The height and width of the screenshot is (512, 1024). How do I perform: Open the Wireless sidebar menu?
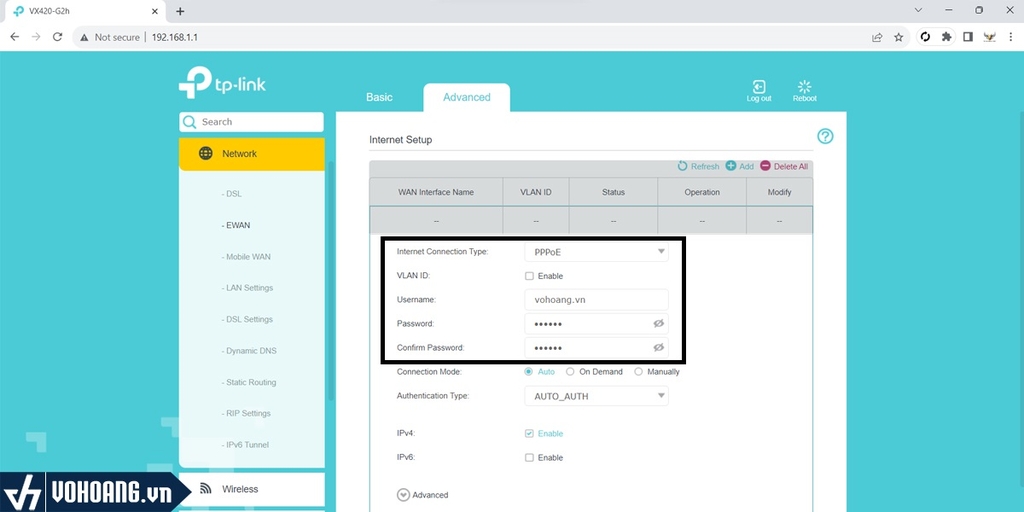point(251,489)
